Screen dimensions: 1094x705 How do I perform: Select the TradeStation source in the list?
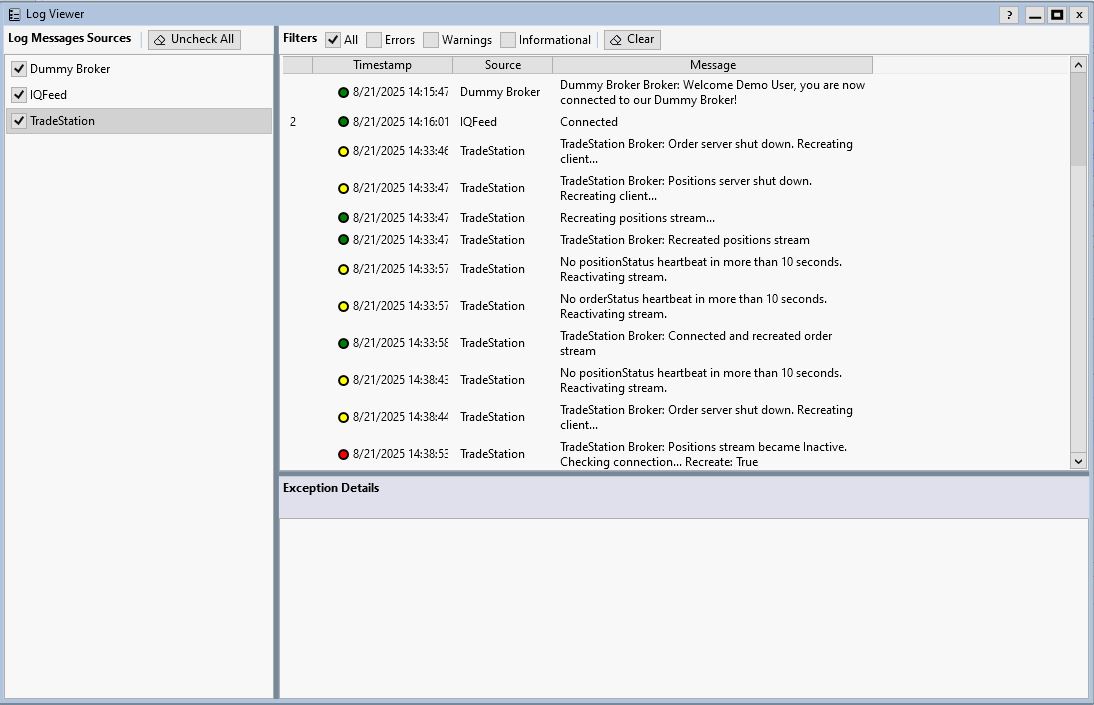(63, 121)
